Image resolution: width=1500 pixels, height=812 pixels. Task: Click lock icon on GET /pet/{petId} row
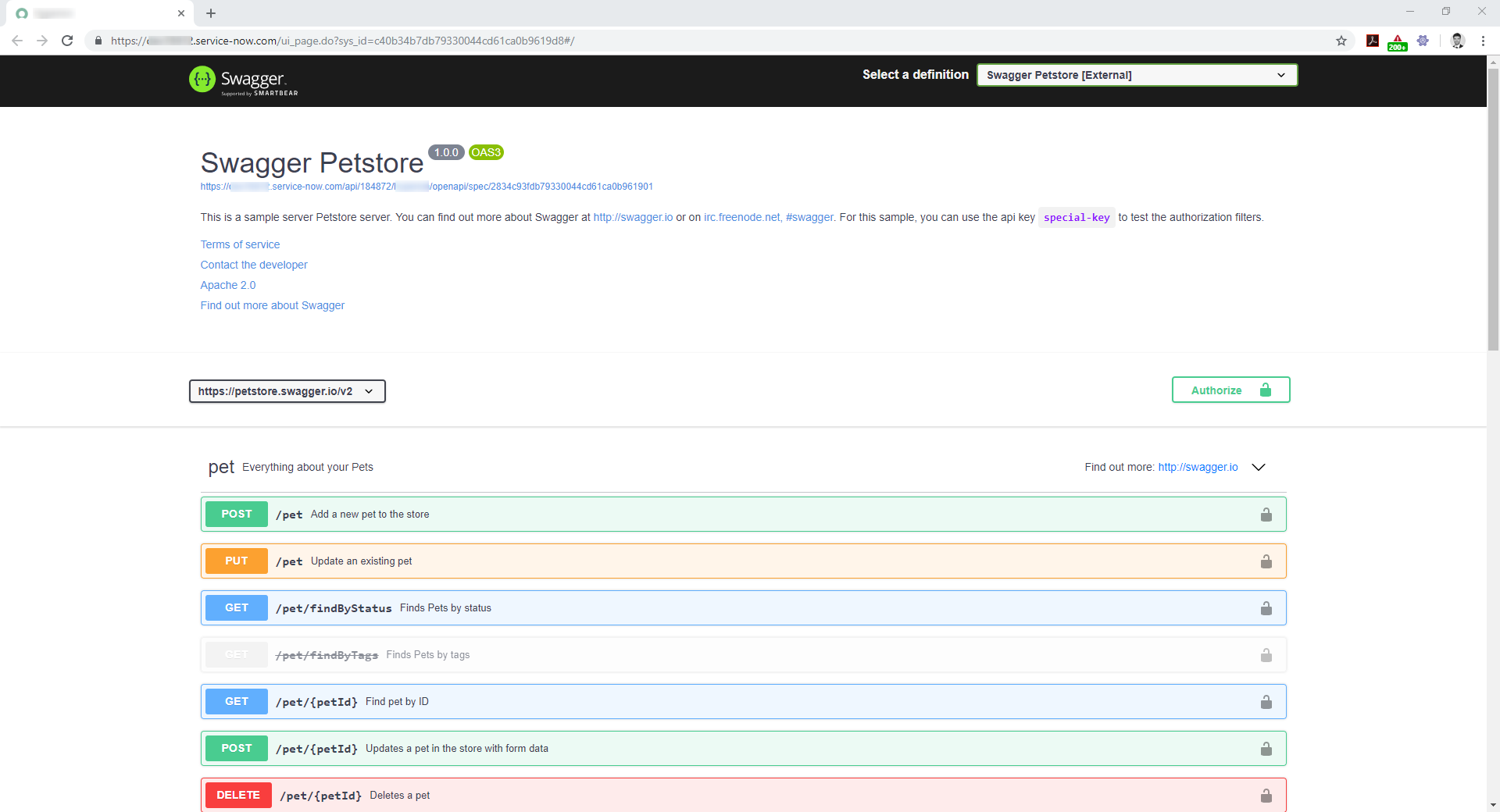coord(1266,702)
